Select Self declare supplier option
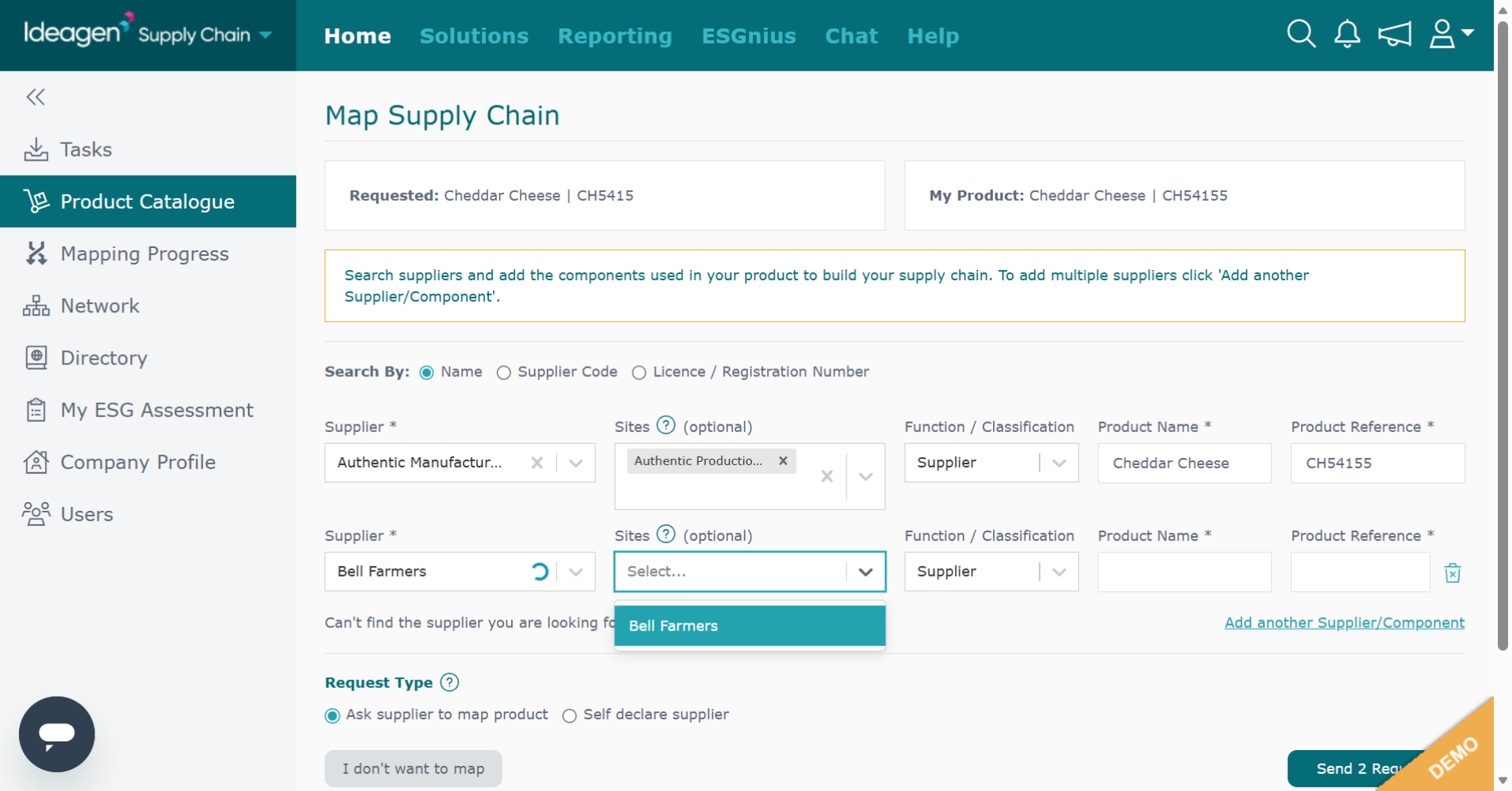This screenshot has height=791, width=1512. click(x=569, y=715)
